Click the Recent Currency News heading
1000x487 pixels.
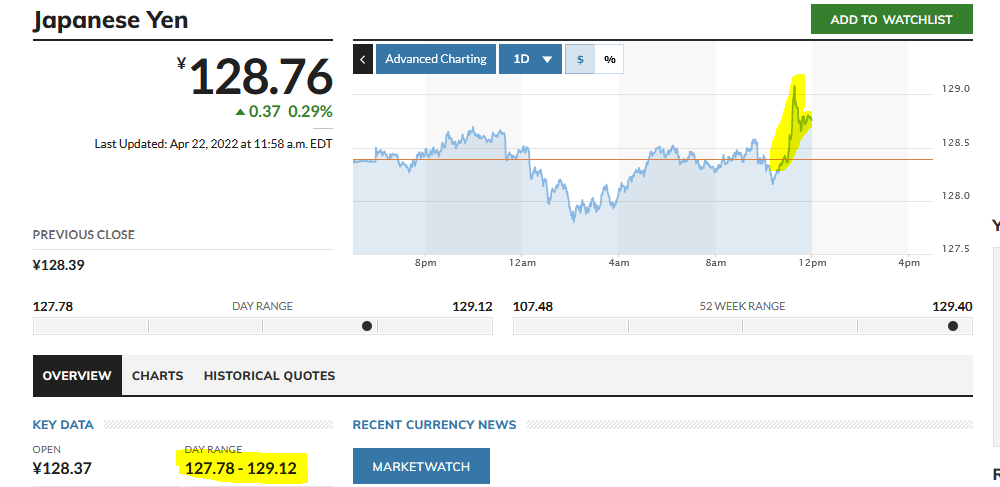(434, 425)
